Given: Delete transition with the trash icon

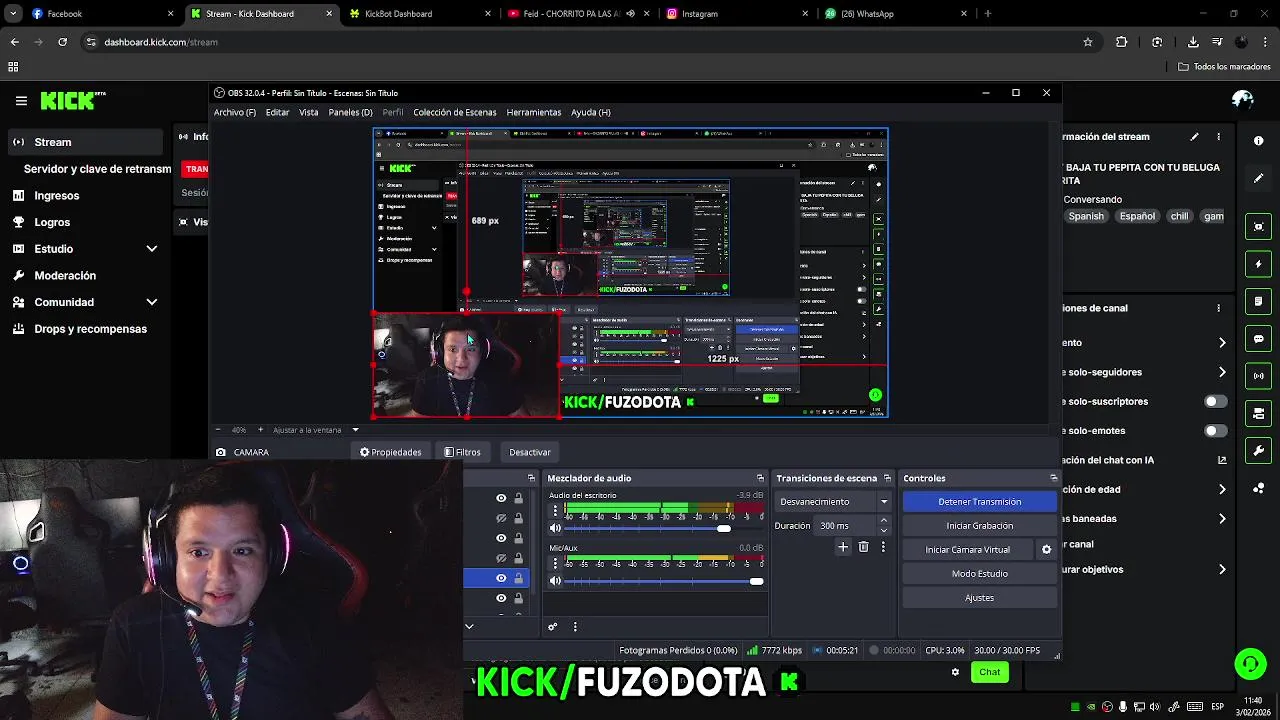Looking at the screenshot, I should 864,547.
